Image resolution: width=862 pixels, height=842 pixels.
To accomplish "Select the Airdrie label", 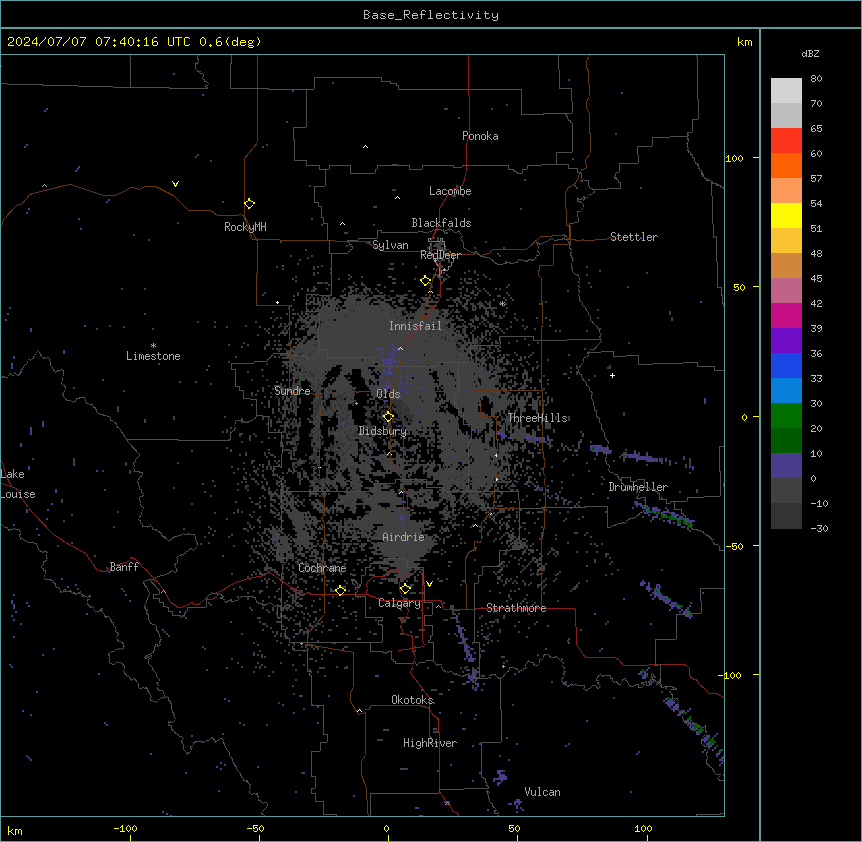I will (x=404, y=537).
